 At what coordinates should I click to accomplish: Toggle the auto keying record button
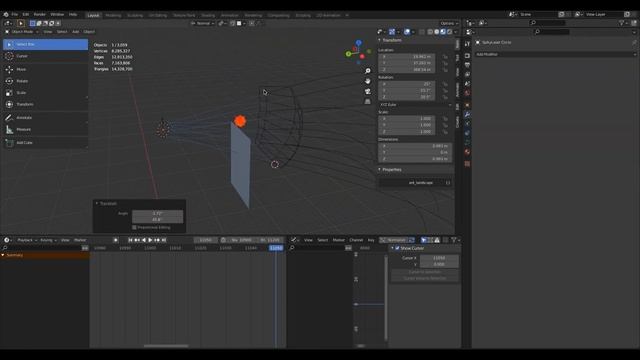116,240
